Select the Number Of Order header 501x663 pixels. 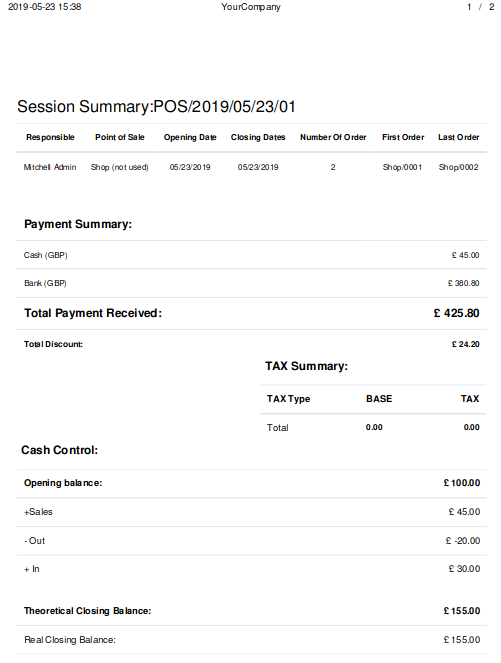pyautogui.click(x=333, y=137)
